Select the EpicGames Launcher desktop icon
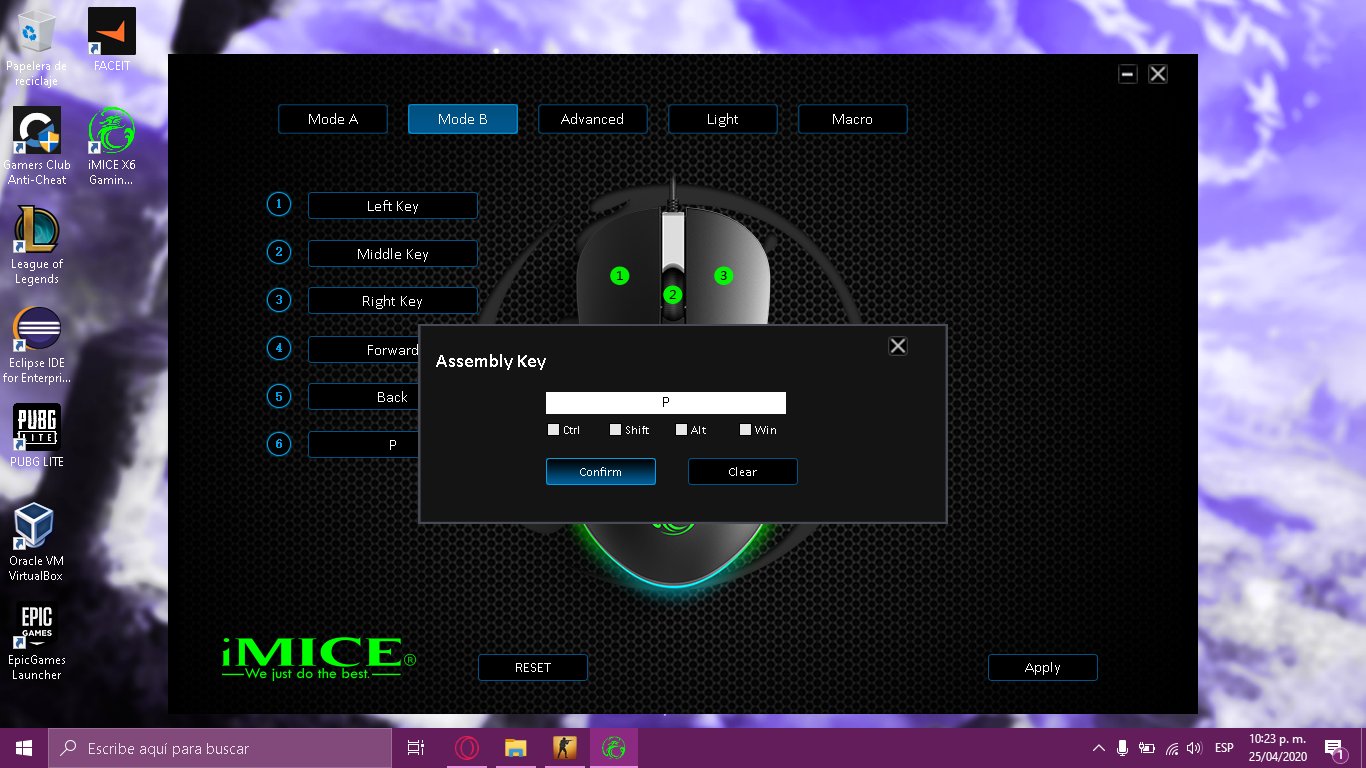Screen dimensions: 1366x768 tap(37, 642)
